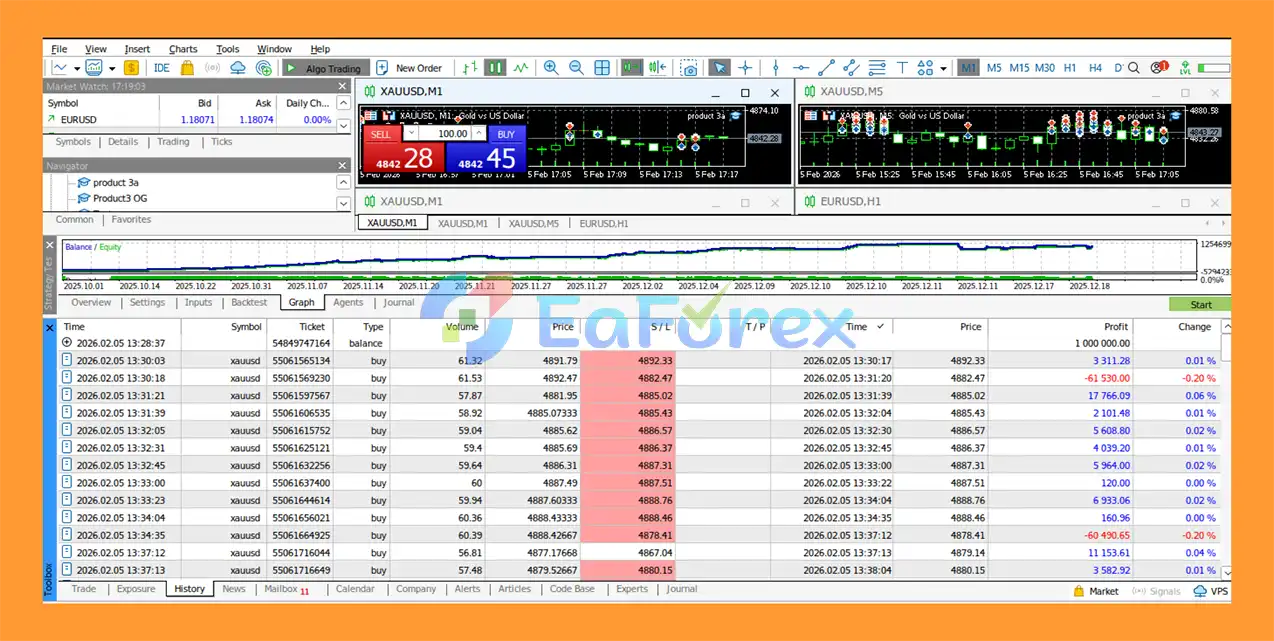Image resolution: width=1274 pixels, height=641 pixels.
Task: Click the auto-scroll chart toolbar icon
Action: pos(631,68)
